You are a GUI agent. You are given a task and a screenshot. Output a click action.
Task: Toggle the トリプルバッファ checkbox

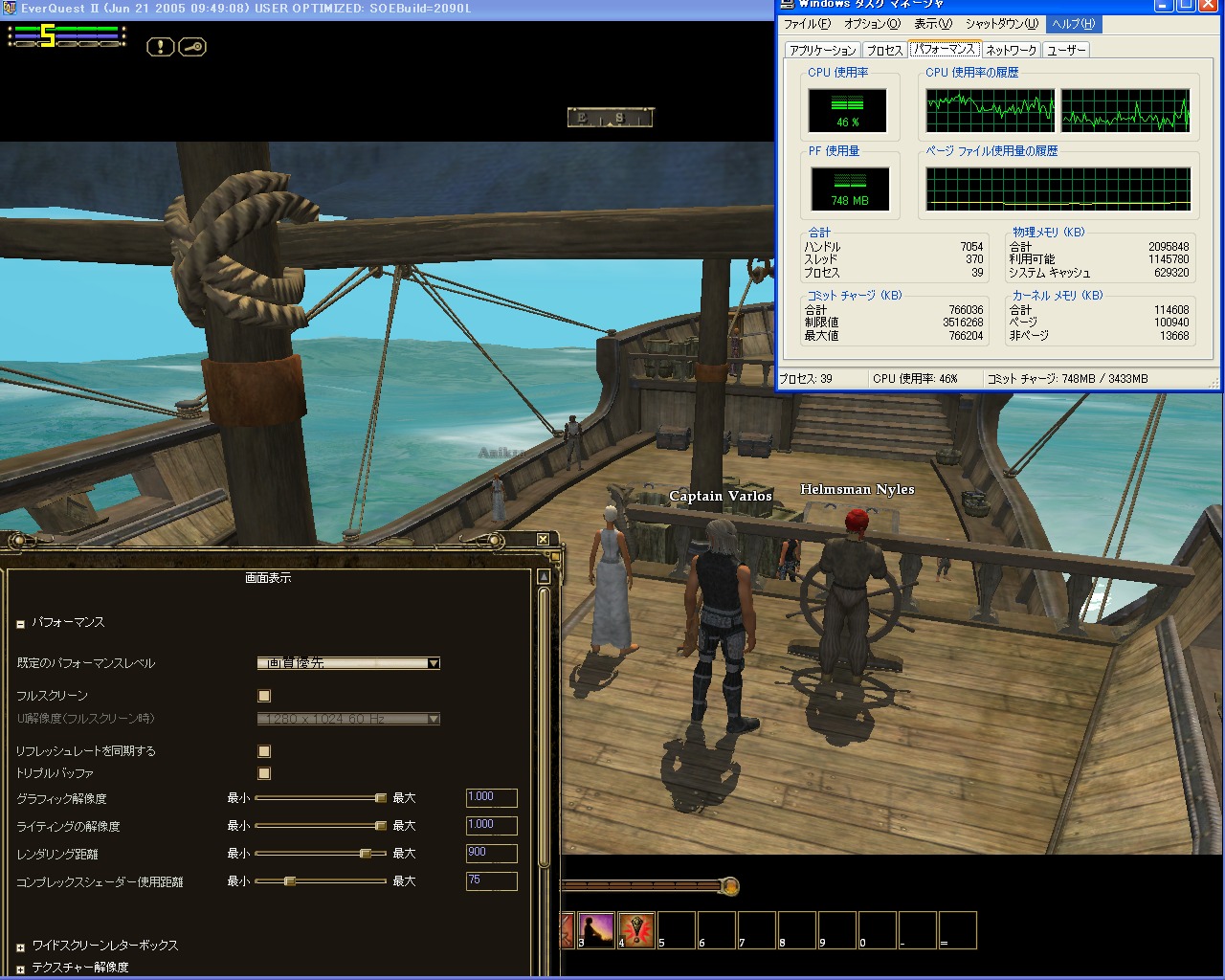click(264, 773)
